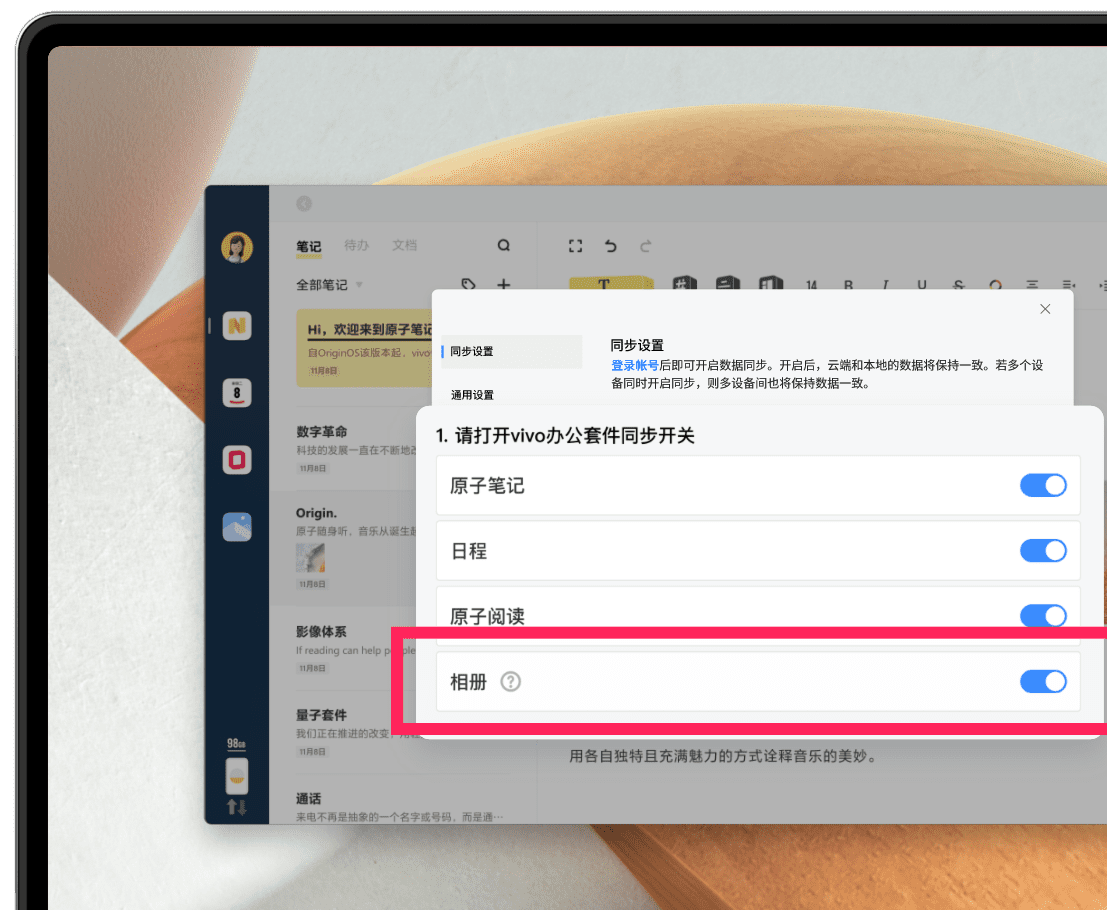The width and height of the screenshot is (1107, 910).
Task: Switch to the 文档 tab
Action: tap(405, 245)
